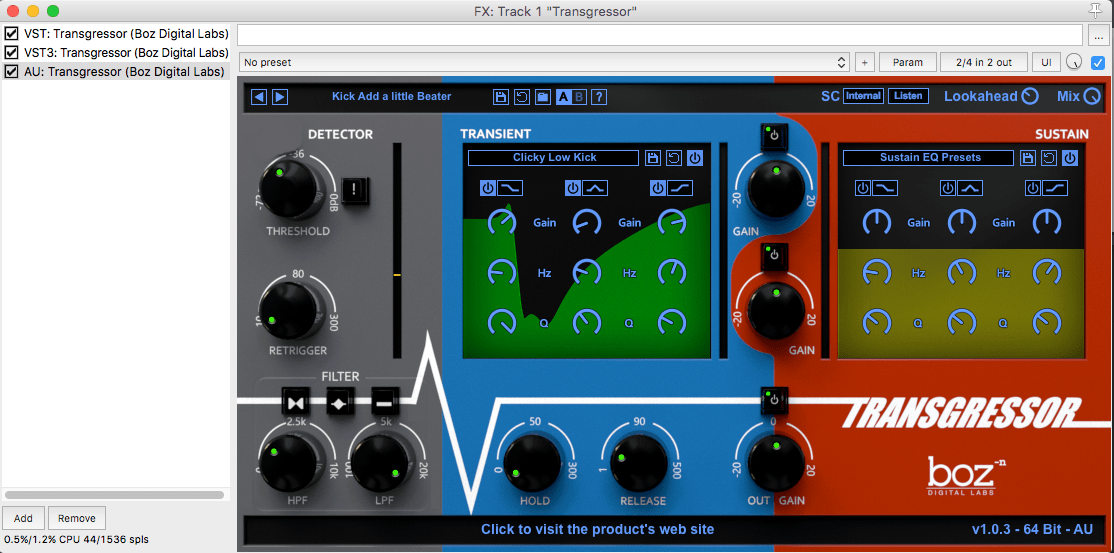Click the REAPER wet/dry knob by the UI button
The image size is (1114, 553).
(1075, 63)
